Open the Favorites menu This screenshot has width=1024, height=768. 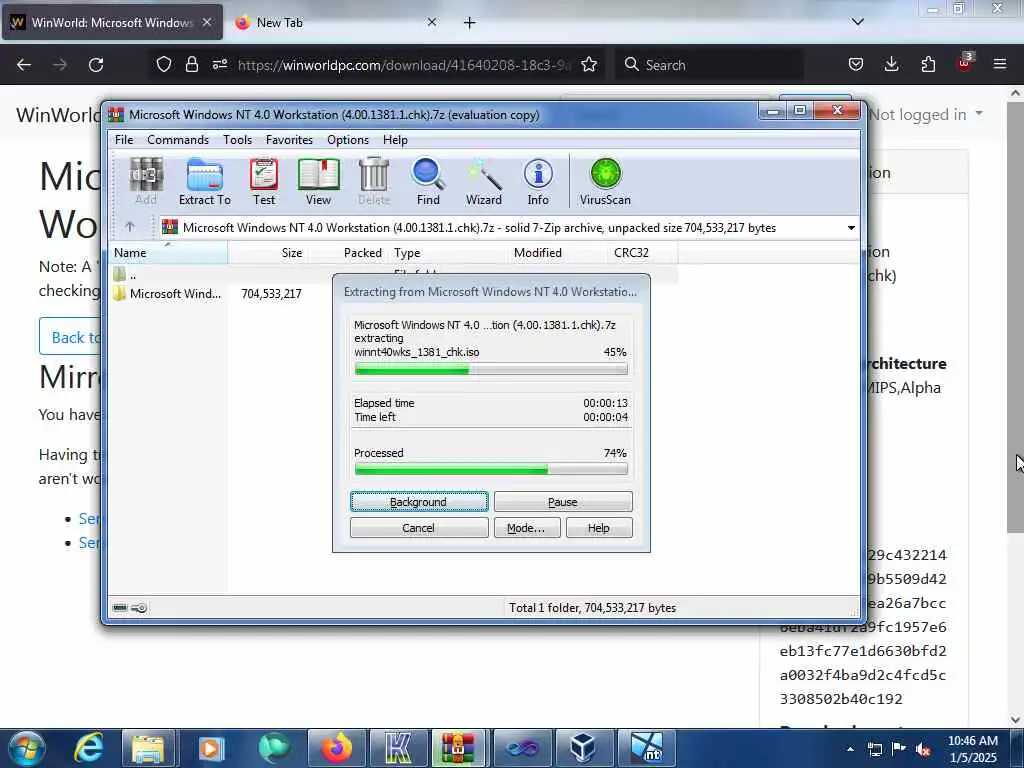pyautogui.click(x=289, y=140)
